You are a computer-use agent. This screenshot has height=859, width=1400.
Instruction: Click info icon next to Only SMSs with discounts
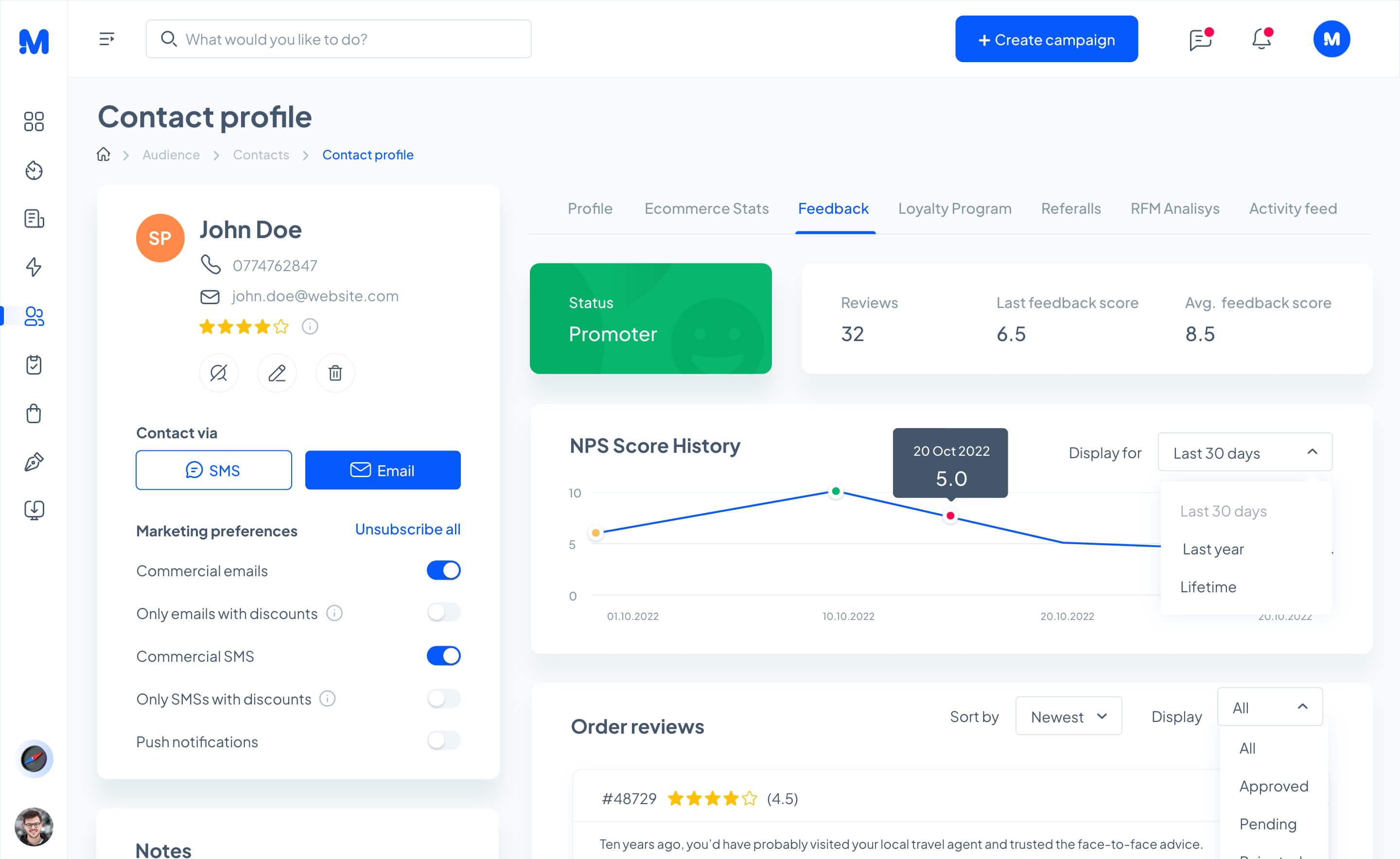coord(328,698)
